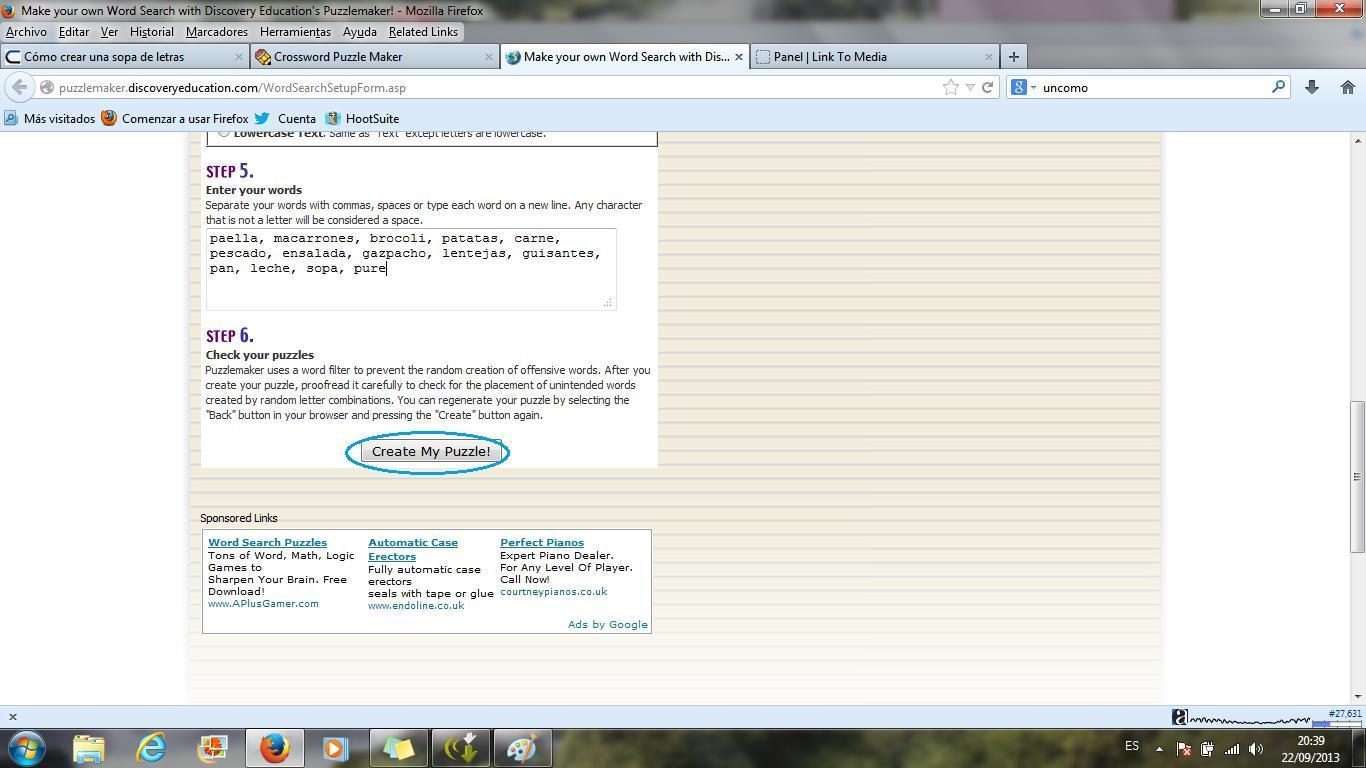Click inside the words text area
This screenshot has width=1366, height=768.
point(410,285)
